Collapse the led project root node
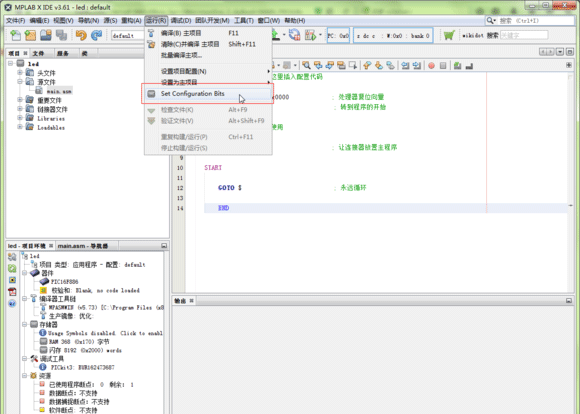Screen dimensions: 580x414 [x=10, y=64]
